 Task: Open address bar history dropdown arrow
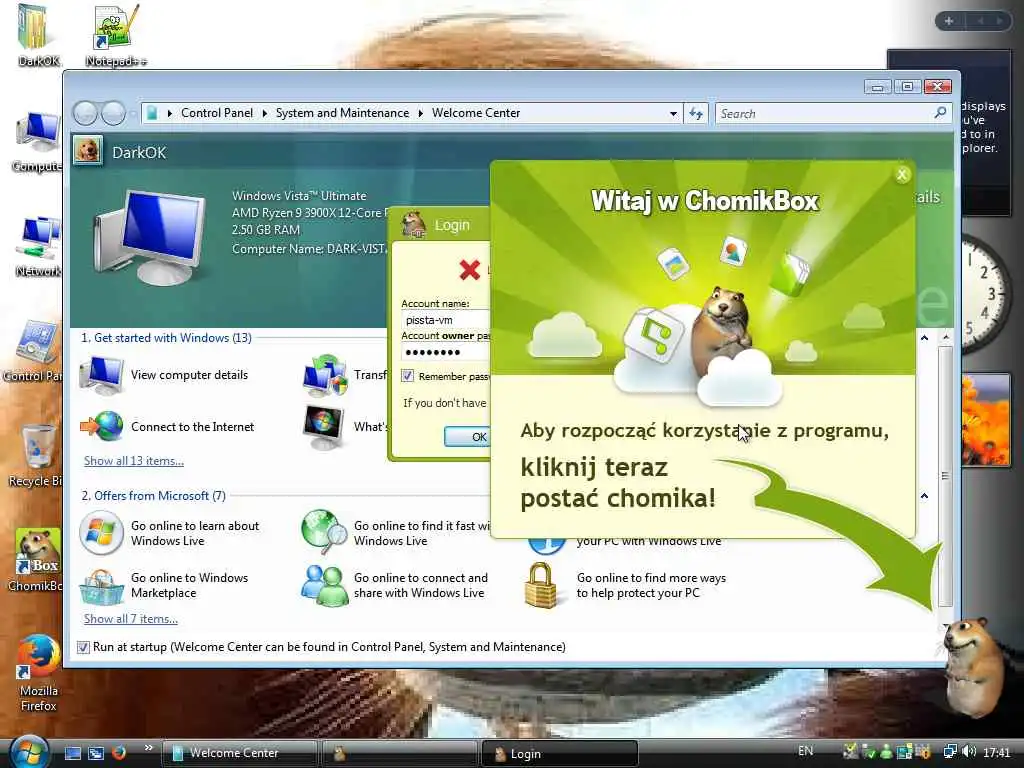tap(673, 114)
